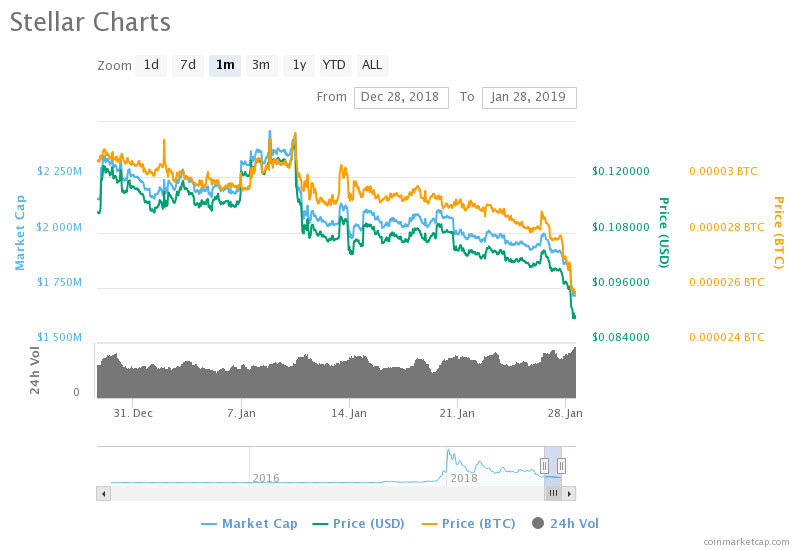Screen dimensions: 800x550
Task: Click the 14. Jan x-axis label
Action: click(349, 413)
